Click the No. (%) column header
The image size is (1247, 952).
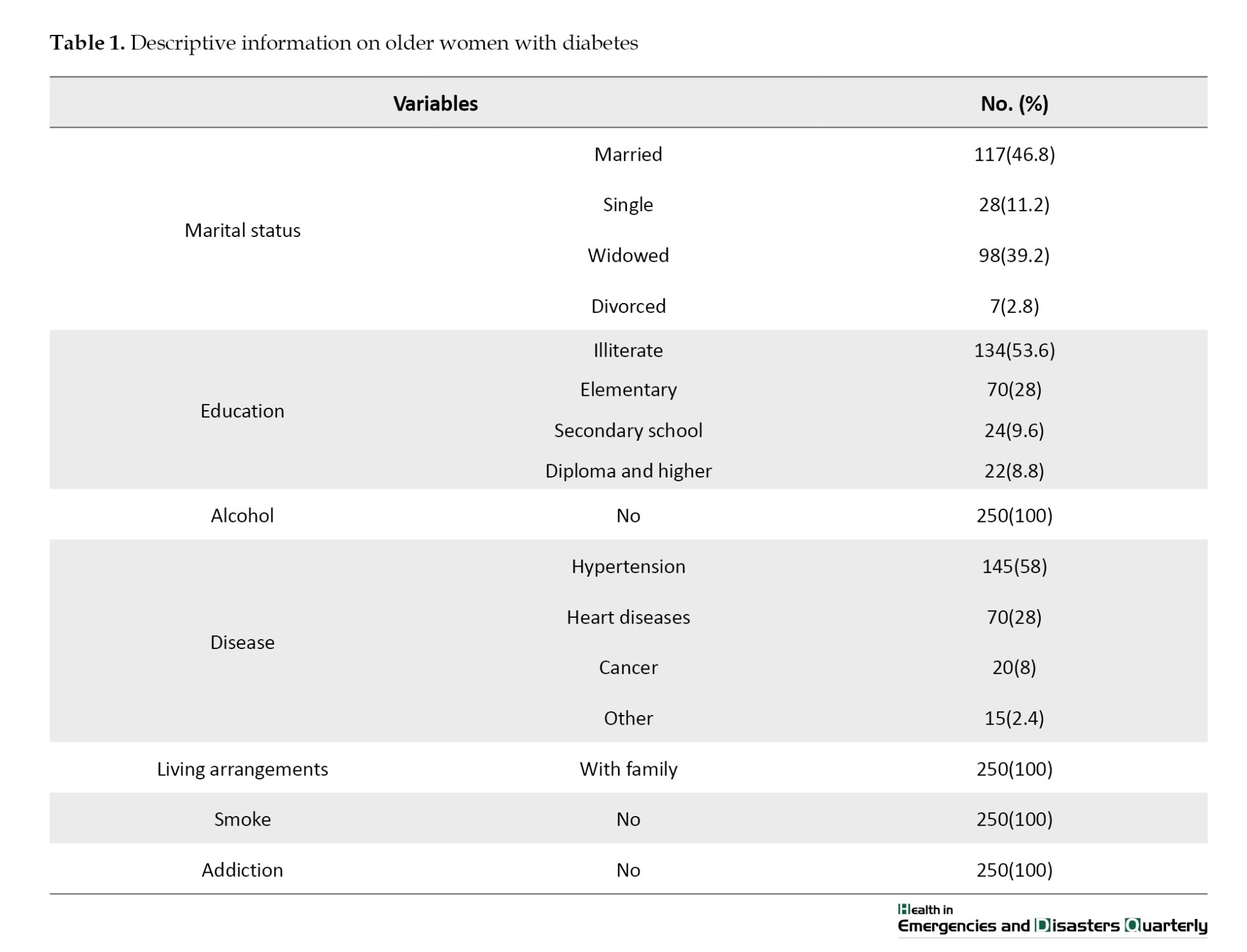coord(1014,103)
